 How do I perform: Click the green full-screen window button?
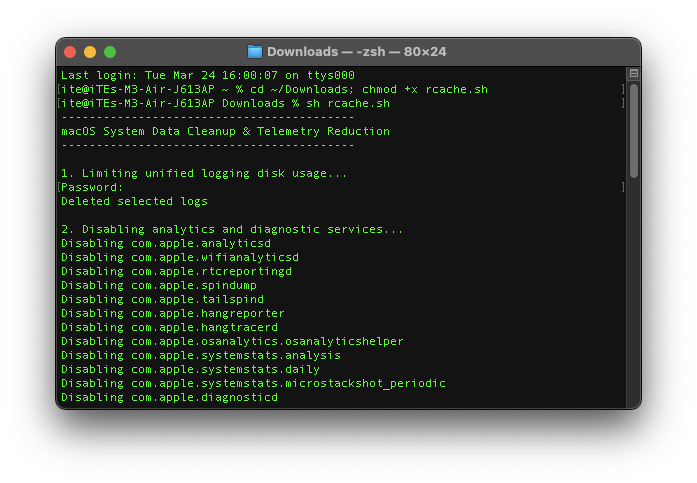(x=110, y=52)
